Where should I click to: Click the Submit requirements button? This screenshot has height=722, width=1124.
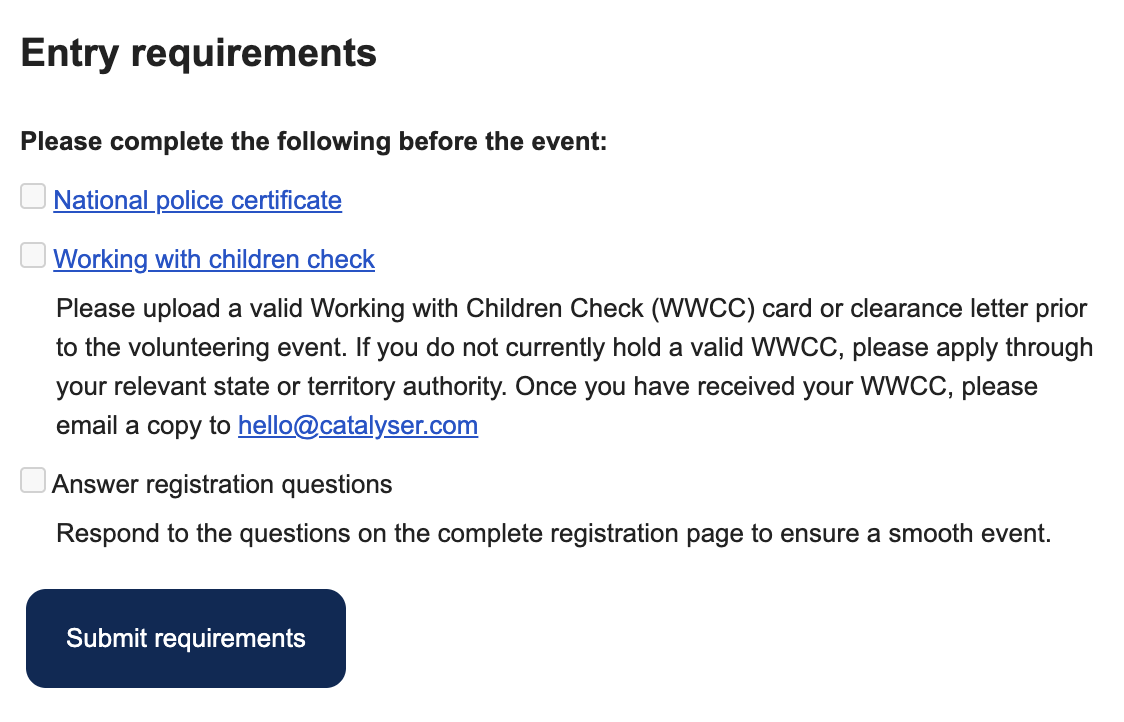point(186,638)
